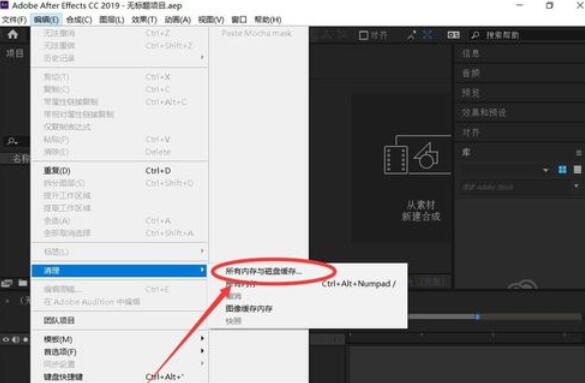Toggle the solo column switch in the timeline
The width and height of the screenshot is (585, 383).
[x=25, y=340]
